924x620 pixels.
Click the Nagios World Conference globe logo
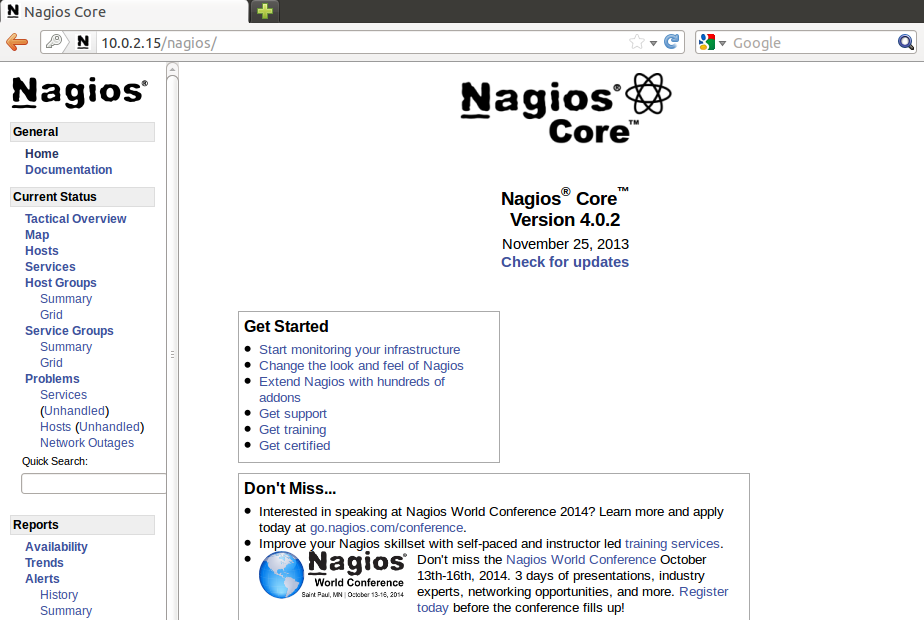coord(281,574)
